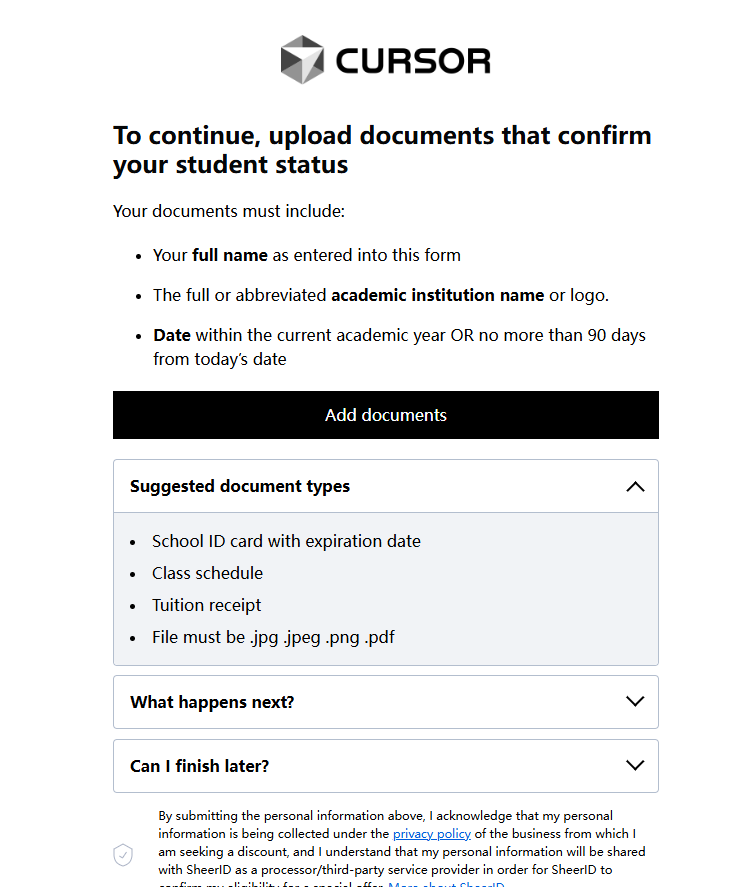The width and height of the screenshot is (731, 887).
Task: Expand What happens next via chevron icon
Action: (x=635, y=701)
